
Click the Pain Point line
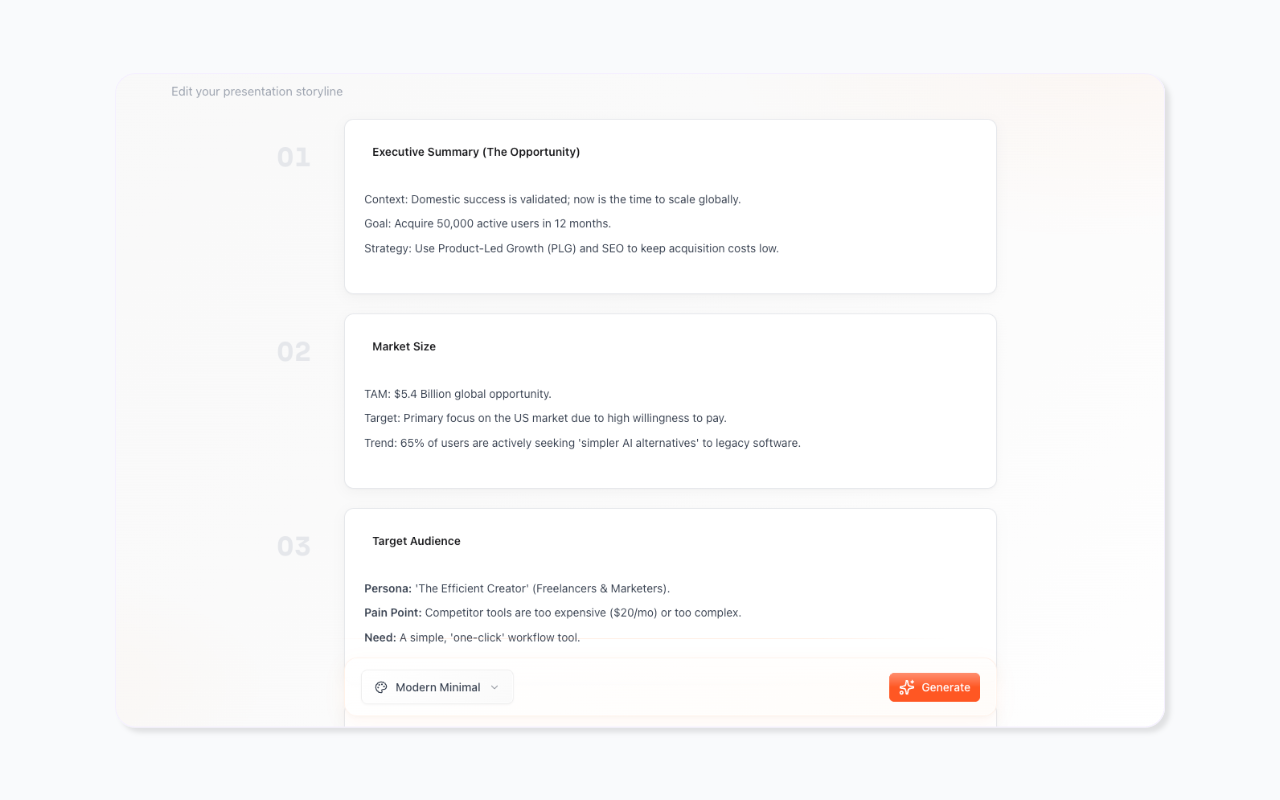[552, 612]
